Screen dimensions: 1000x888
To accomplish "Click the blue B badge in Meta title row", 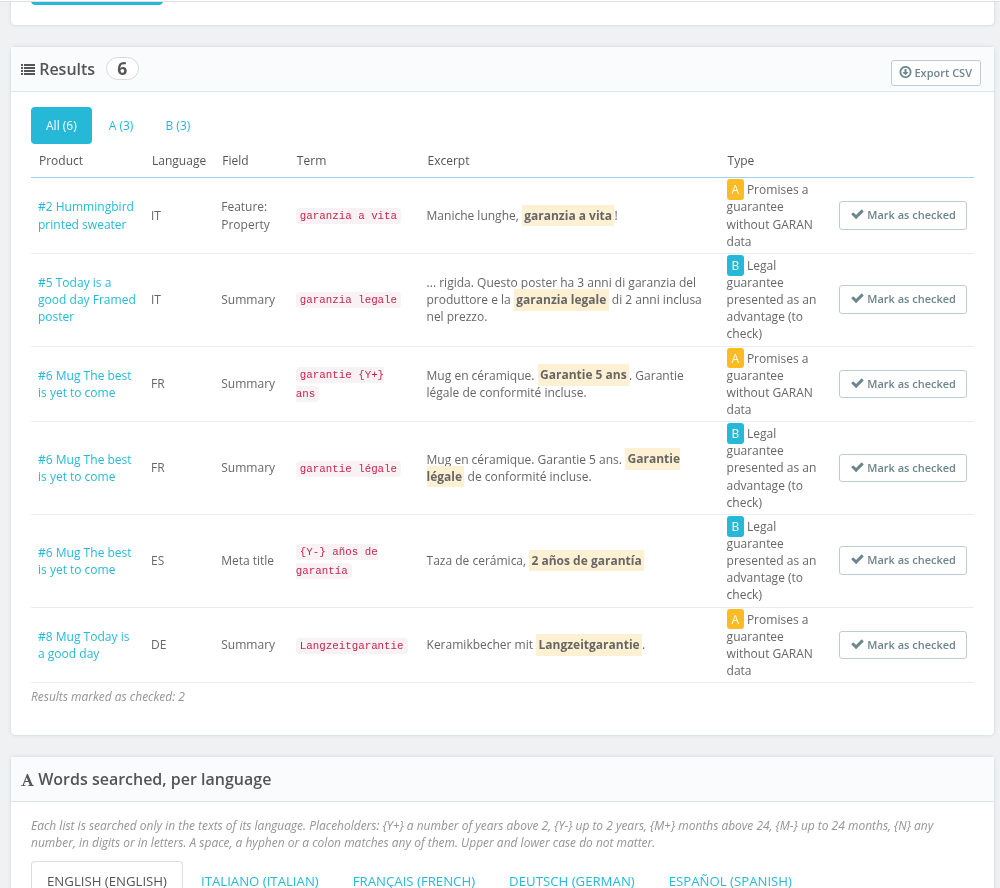I will click(735, 526).
